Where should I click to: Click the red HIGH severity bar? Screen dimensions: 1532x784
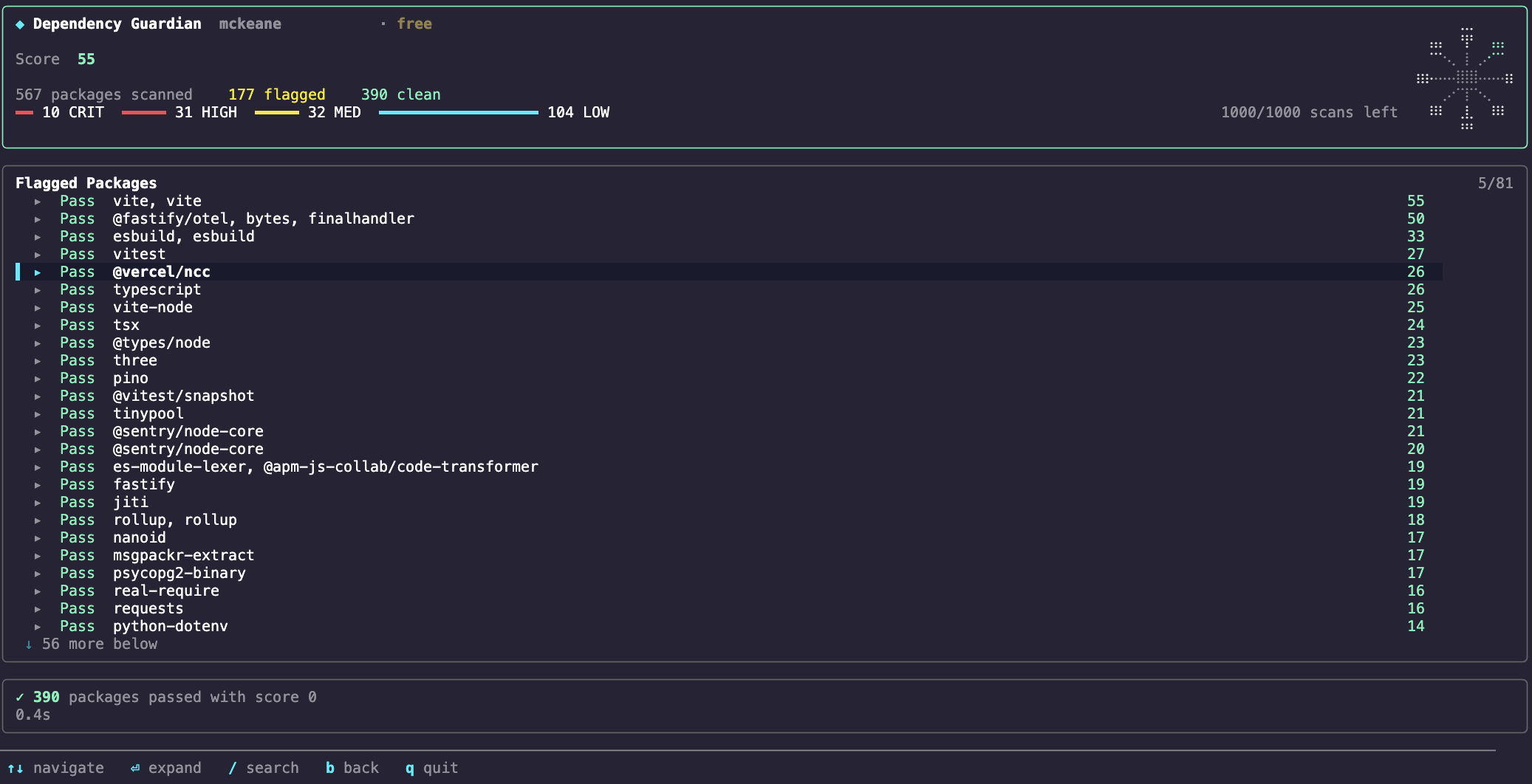point(144,112)
